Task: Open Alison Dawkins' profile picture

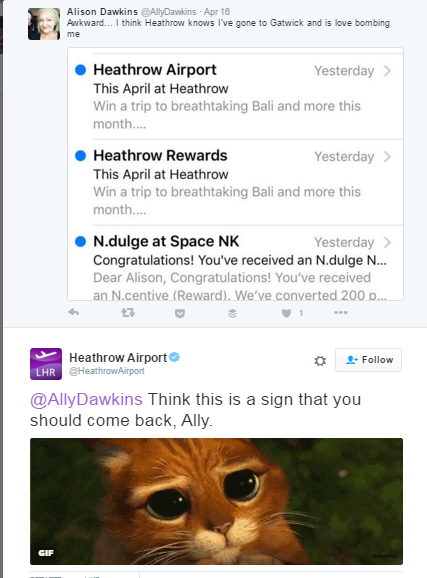Action: [x=44, y=24]
